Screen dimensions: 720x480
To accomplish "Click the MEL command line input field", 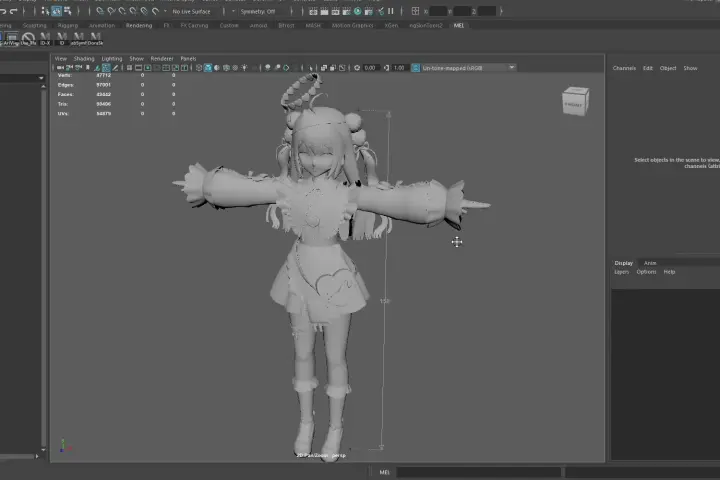I will click(478, 472).
